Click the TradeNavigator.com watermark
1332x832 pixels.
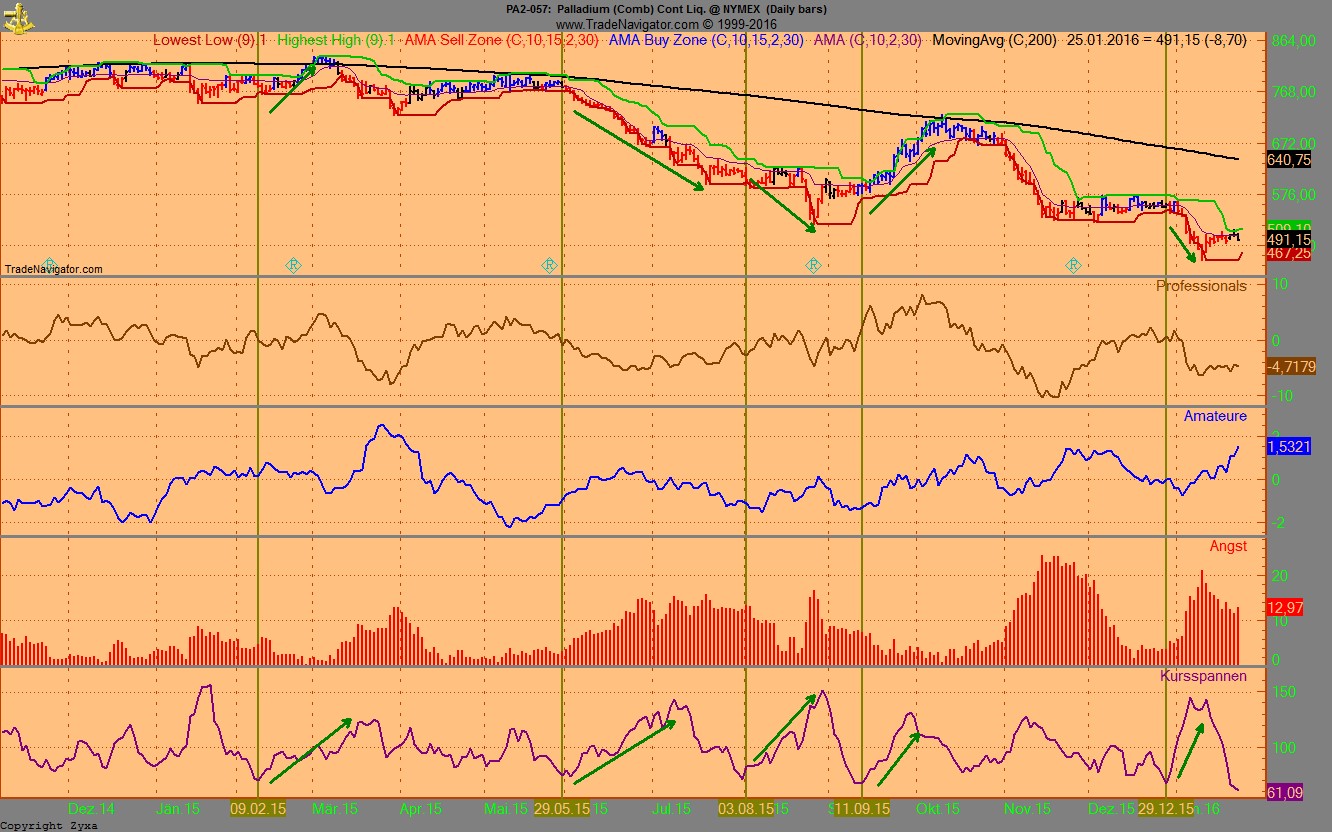coord(54,268)
